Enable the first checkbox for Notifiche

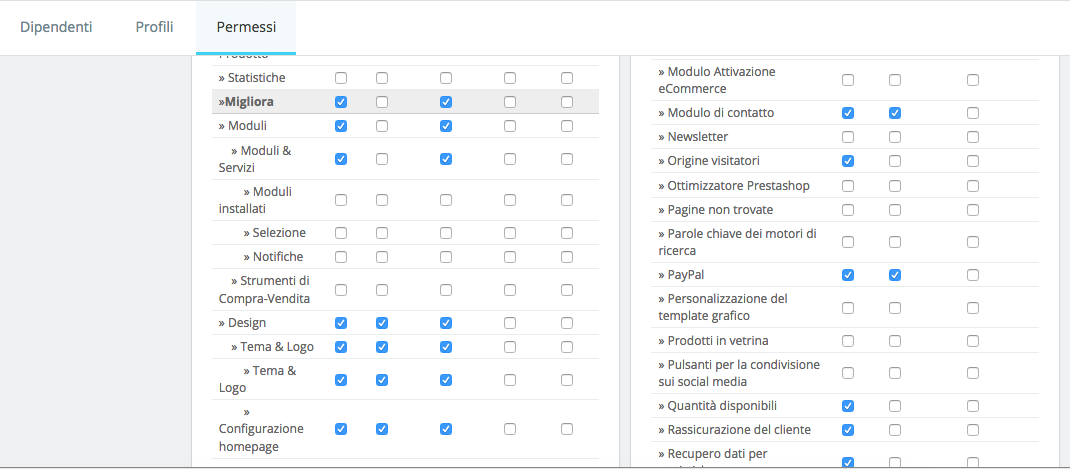(x=341, y=257)
